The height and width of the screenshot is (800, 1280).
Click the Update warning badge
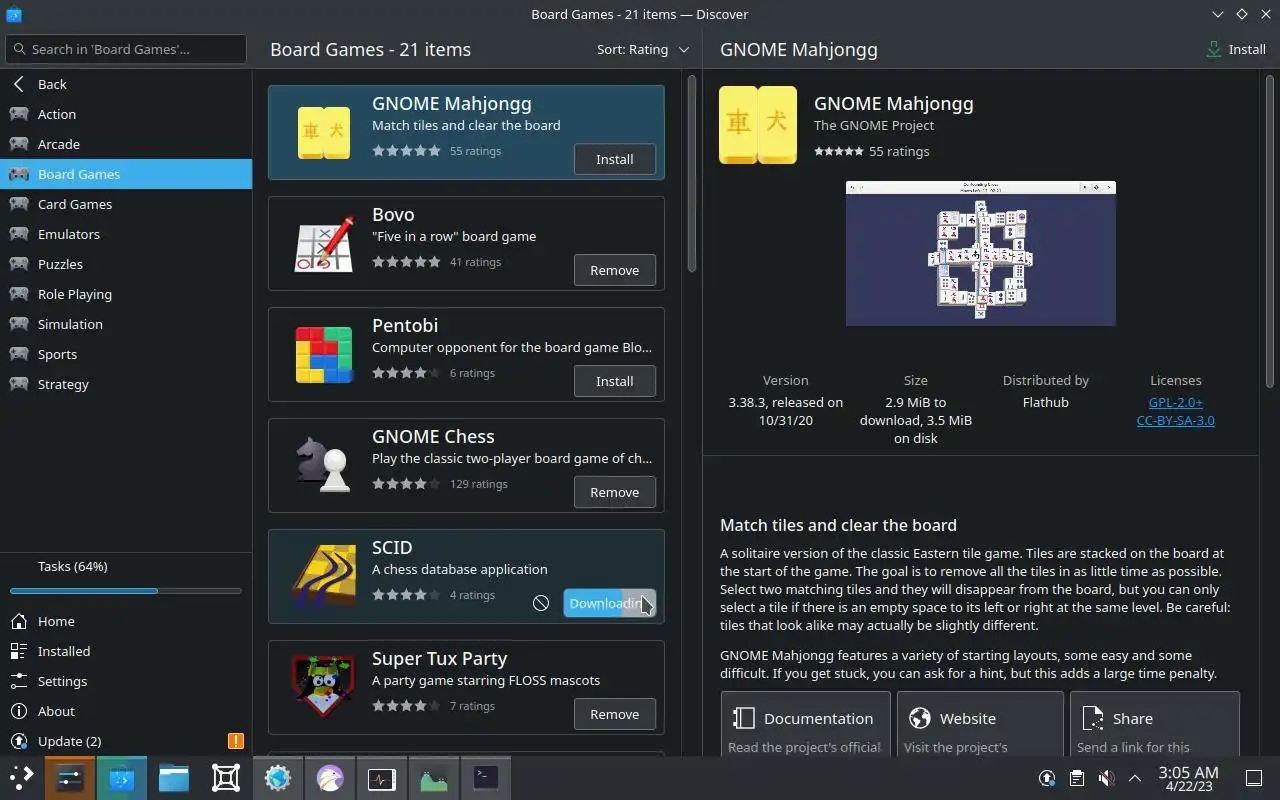pyautogui.click(x=235, y=741)
